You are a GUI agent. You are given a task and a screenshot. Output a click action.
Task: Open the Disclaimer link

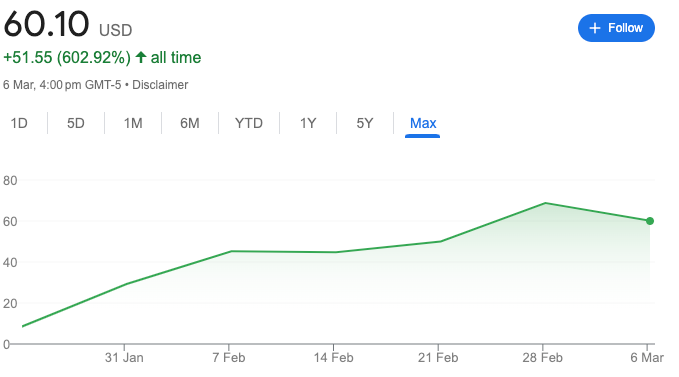tap(160, 85)
